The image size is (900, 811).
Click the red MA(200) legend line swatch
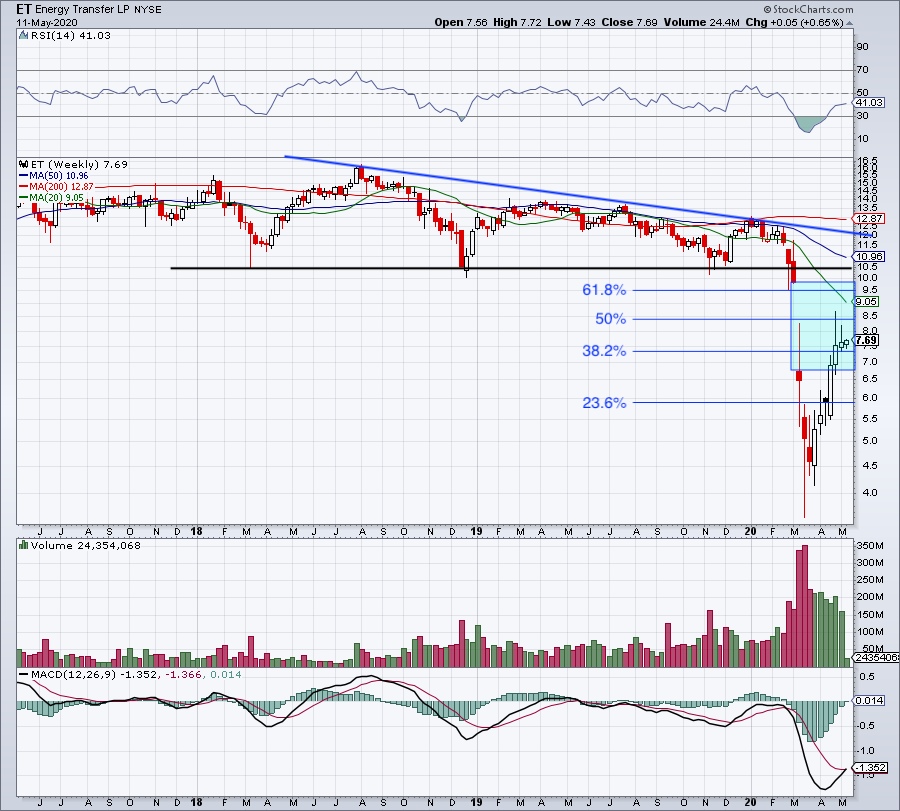pos(24,187)
